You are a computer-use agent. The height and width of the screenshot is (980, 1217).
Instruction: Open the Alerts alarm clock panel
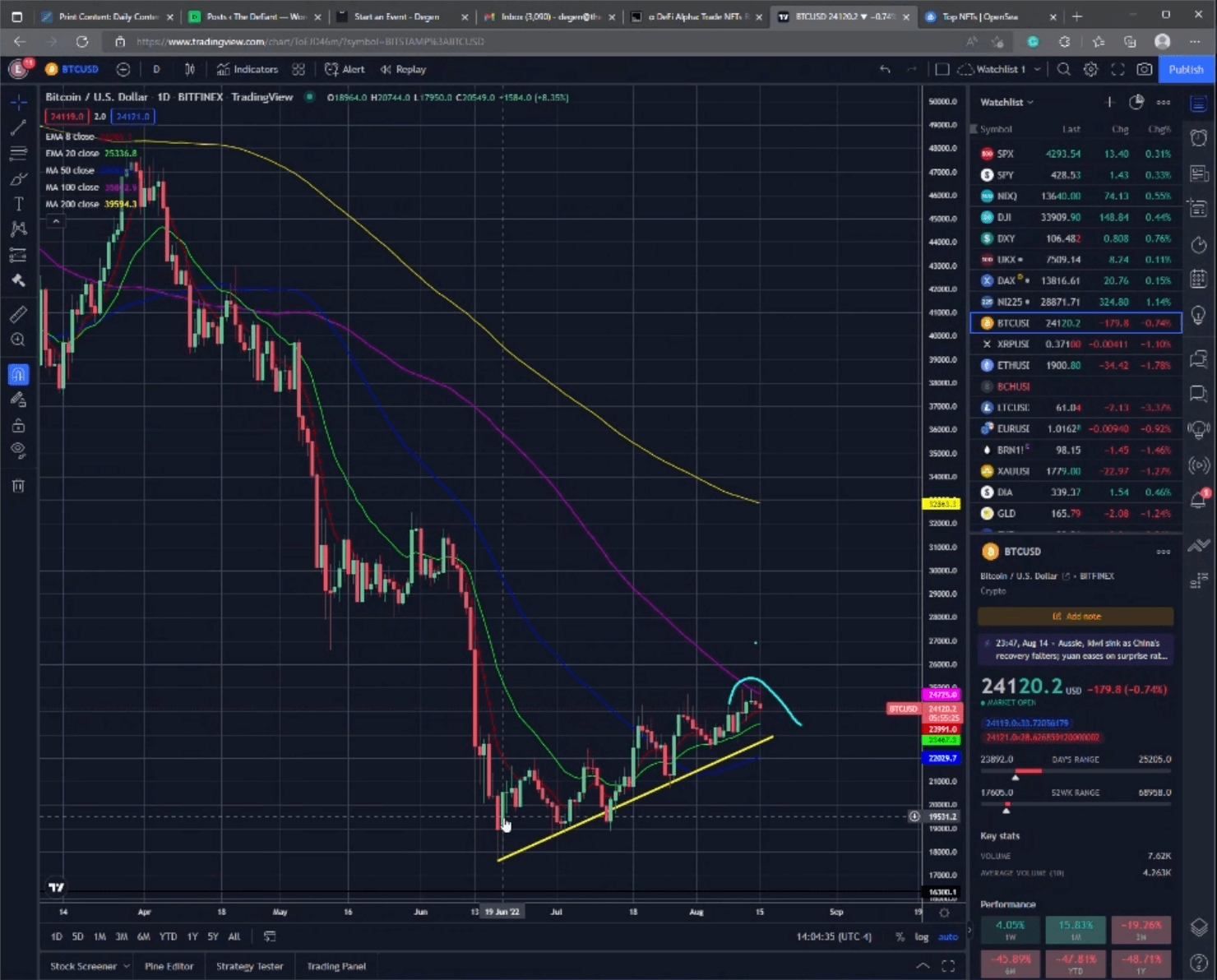[1199, 137]
